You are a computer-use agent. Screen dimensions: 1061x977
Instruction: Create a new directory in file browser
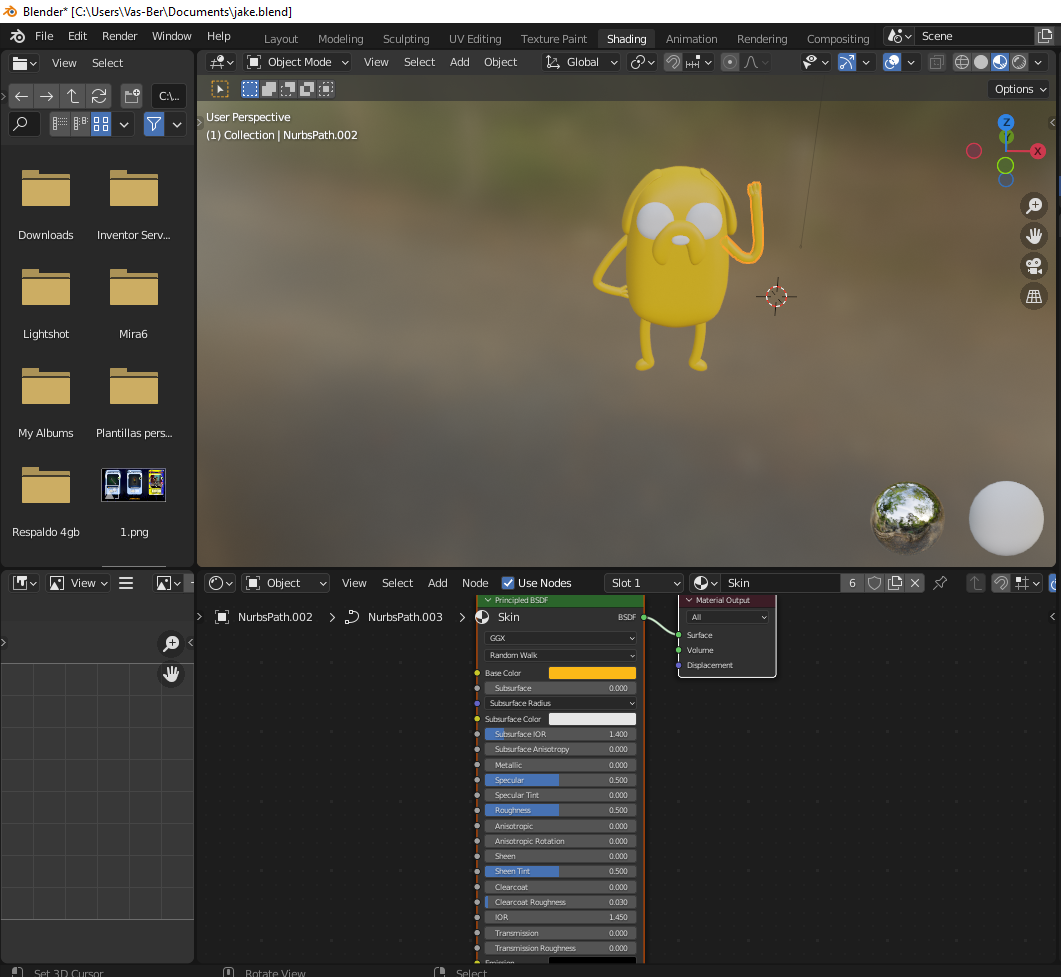pyautogui.click(x=132, y=96)
